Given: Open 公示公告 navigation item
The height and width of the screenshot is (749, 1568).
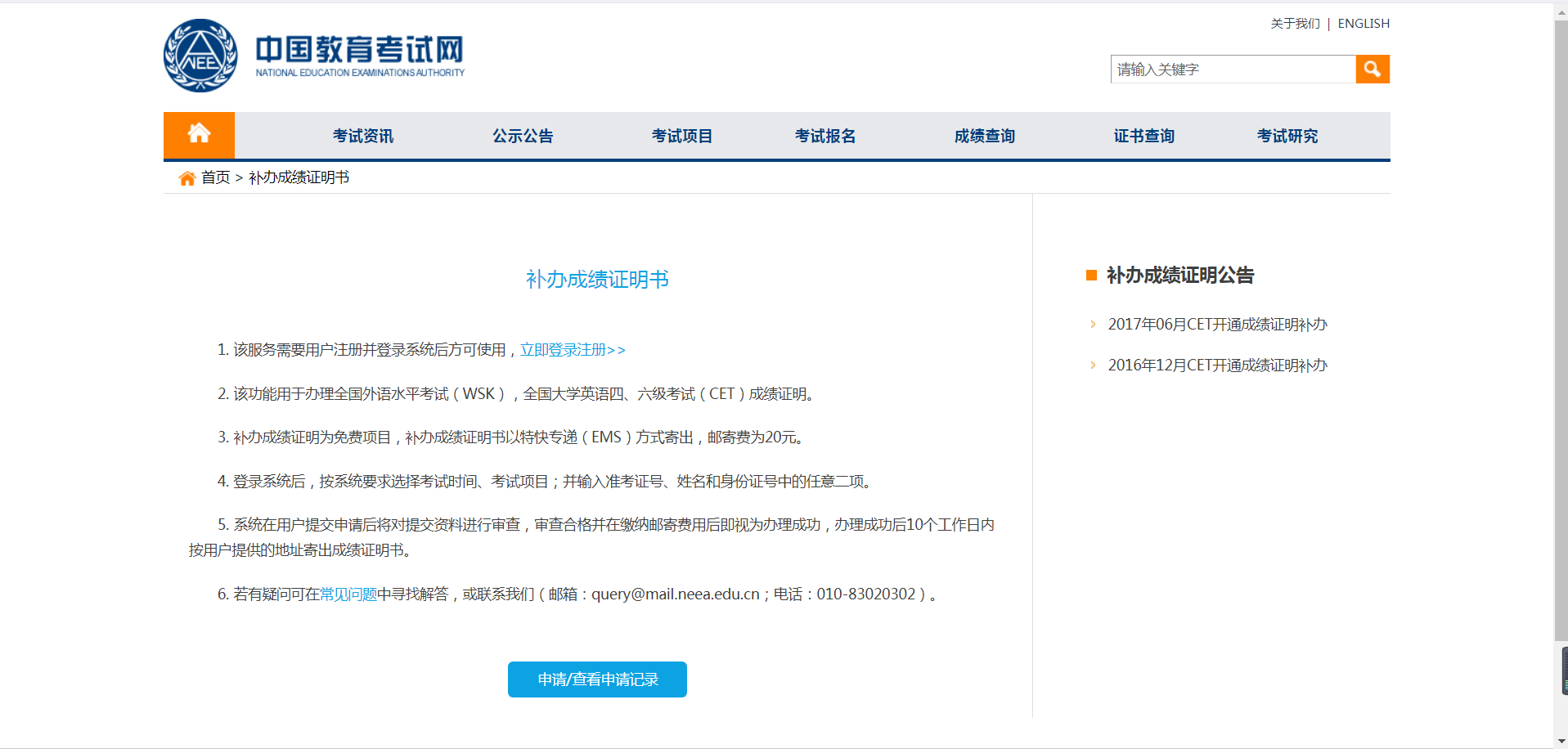Looking at the screenshot, I should 523,136.
